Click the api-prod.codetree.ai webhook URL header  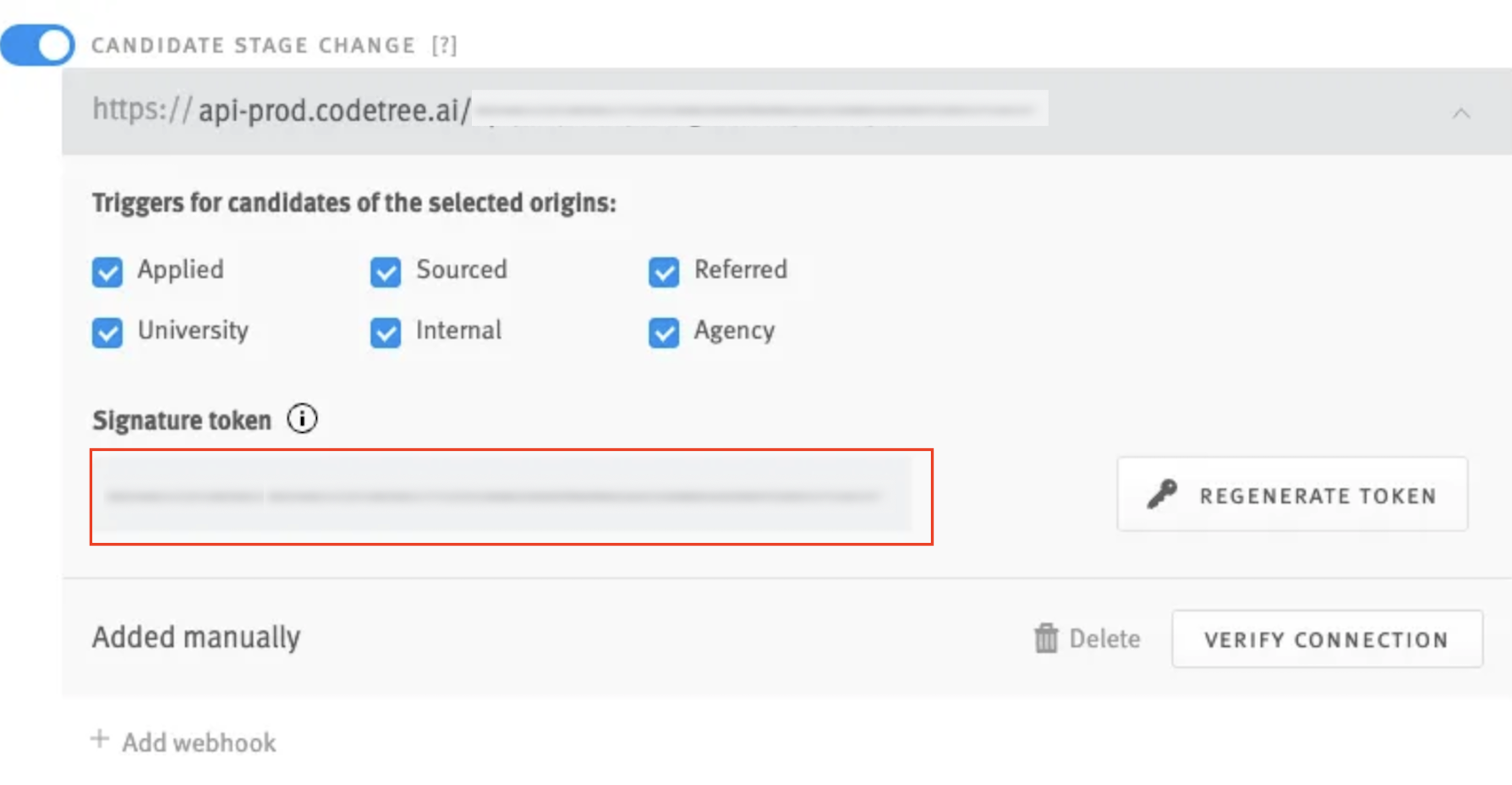(x=786, y=111)
